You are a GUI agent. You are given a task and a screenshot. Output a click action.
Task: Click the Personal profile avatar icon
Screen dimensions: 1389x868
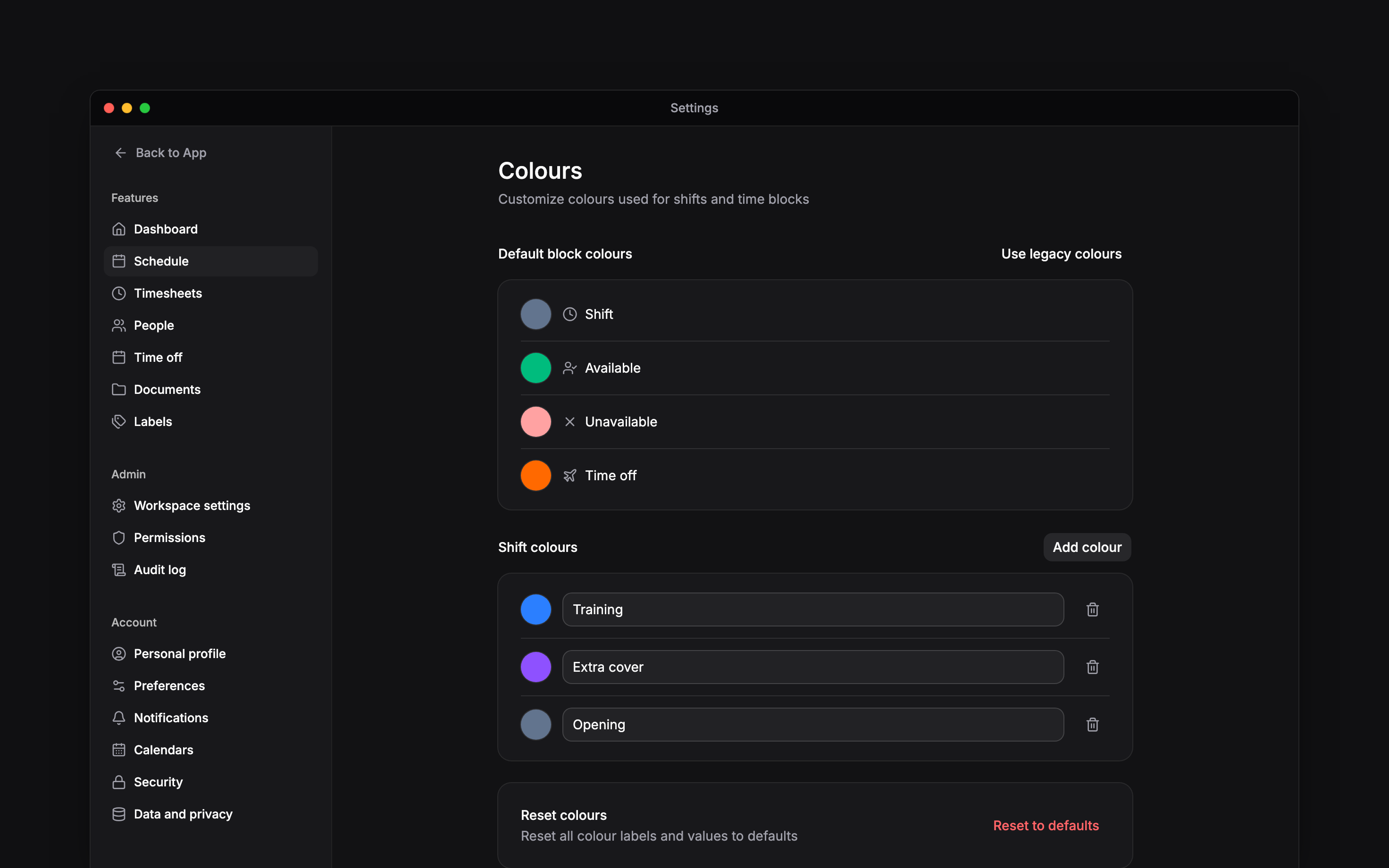[x=119, y=654]
